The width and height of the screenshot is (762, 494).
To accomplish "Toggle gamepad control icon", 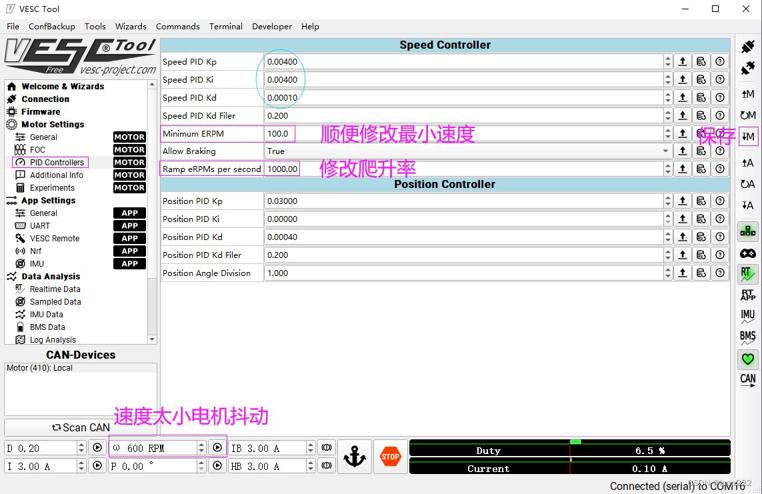I will point(747,253).
